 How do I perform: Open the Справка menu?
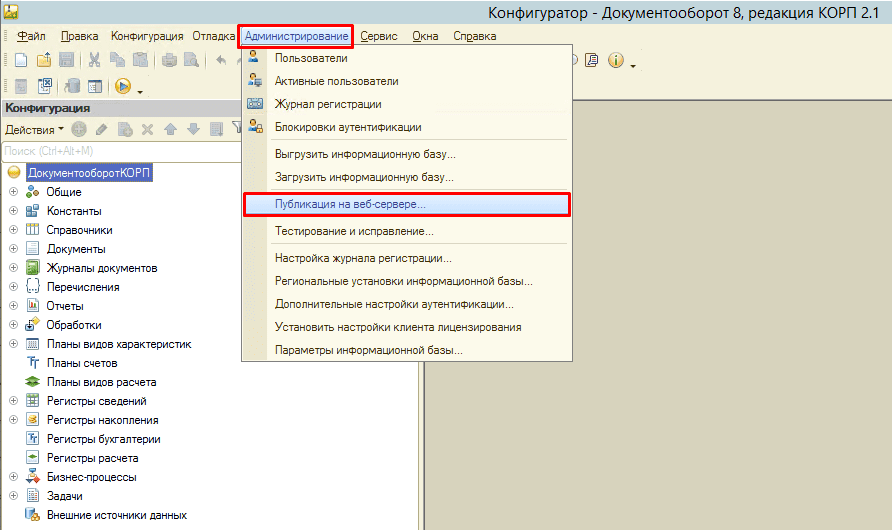[x=474, y=36]
